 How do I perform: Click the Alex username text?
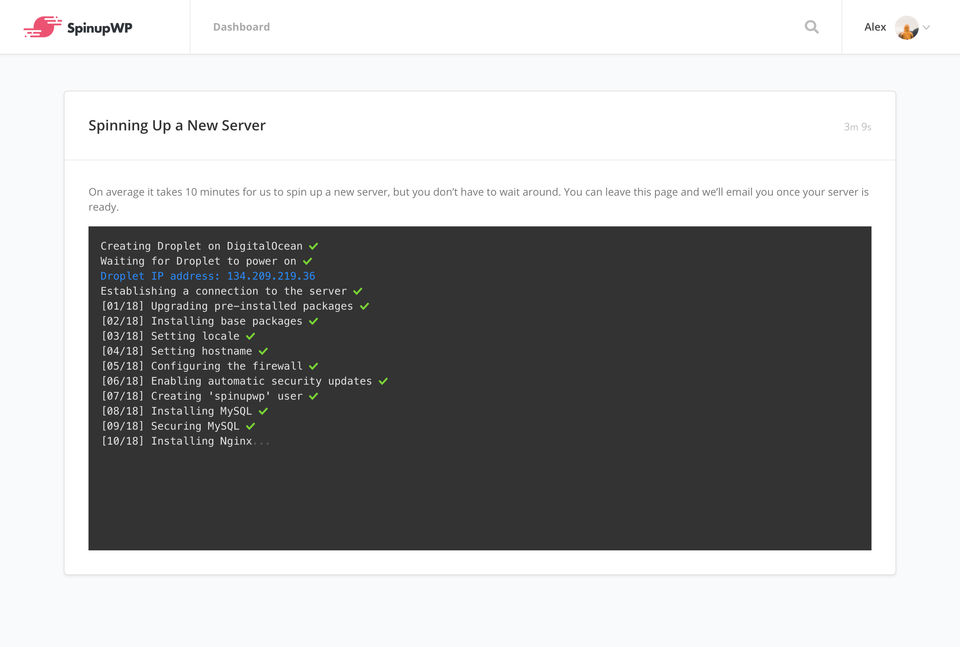pyautogui.click(x=875, y=27)
